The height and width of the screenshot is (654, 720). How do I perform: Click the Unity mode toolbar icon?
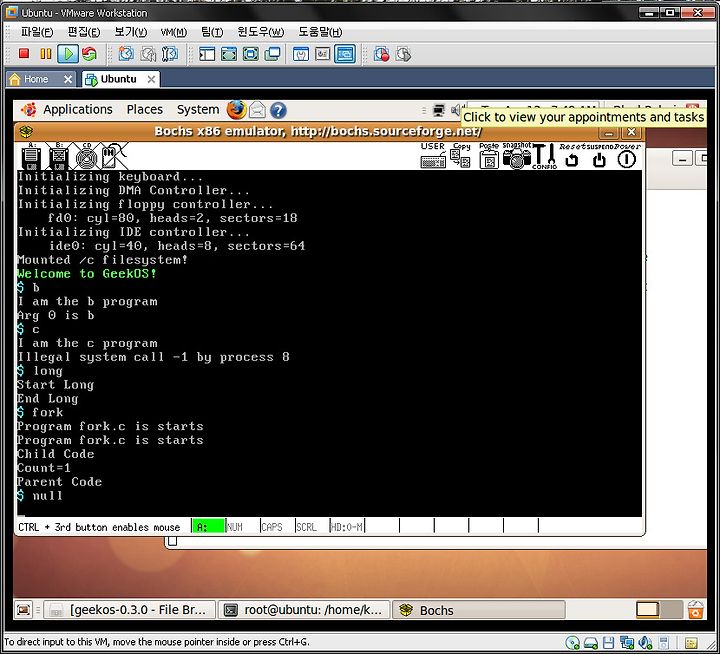pyautogui.click(x=272, y=54)
